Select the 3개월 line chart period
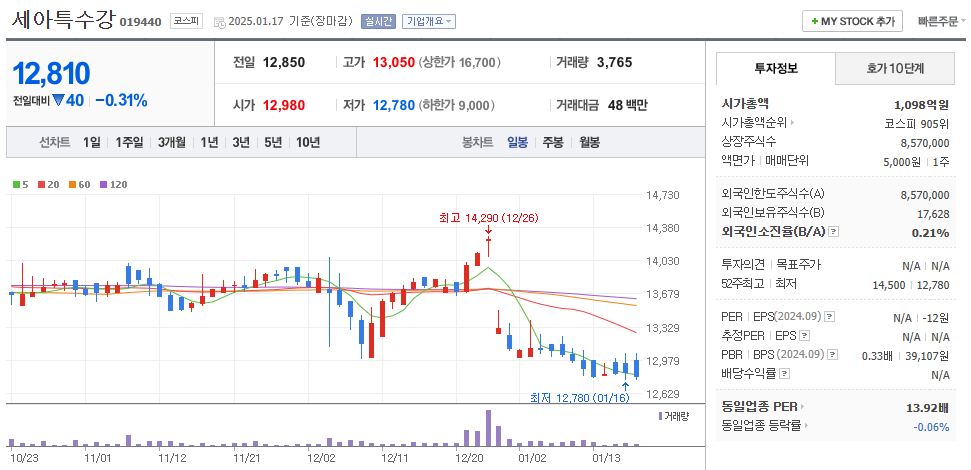This screenshot has width=971, height=470. point(172,142)
